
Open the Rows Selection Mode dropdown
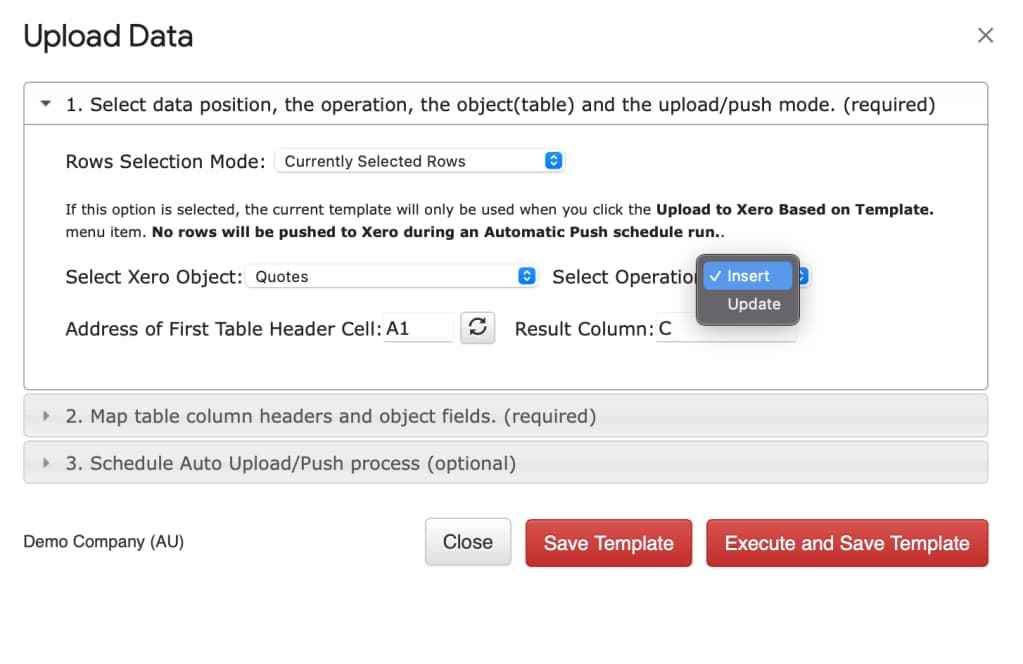tap(420, 161)
